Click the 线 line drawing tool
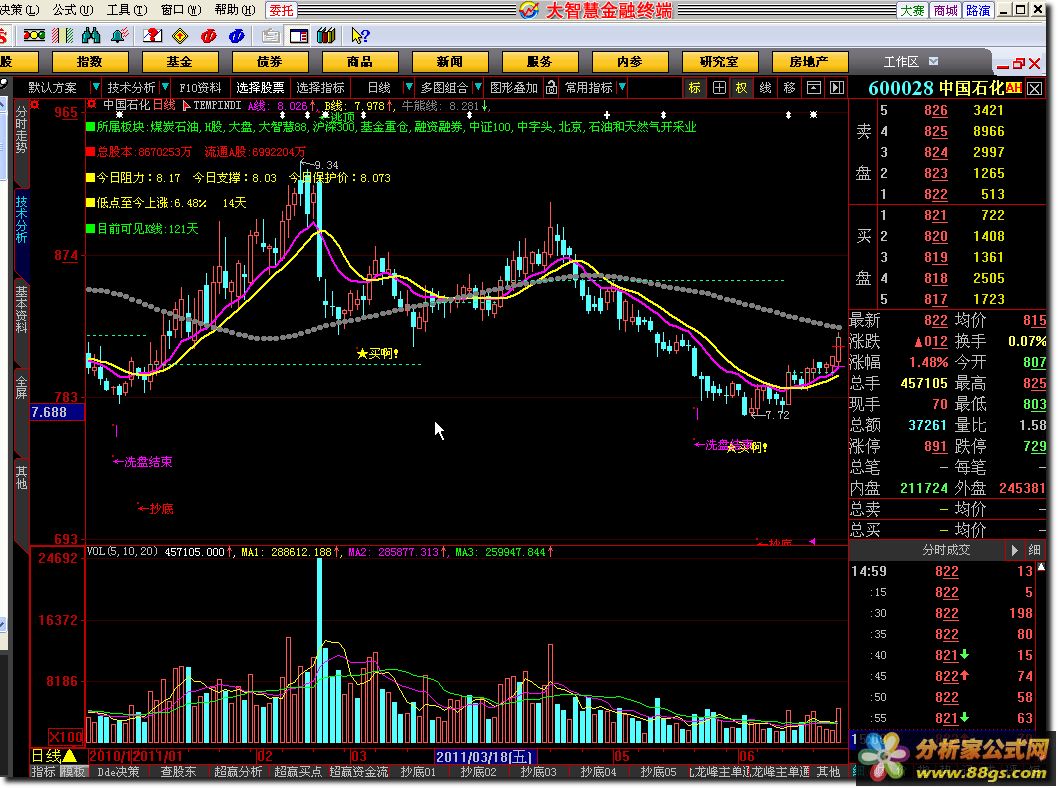Screen dimensions: 1058x788 coord(765,88)
